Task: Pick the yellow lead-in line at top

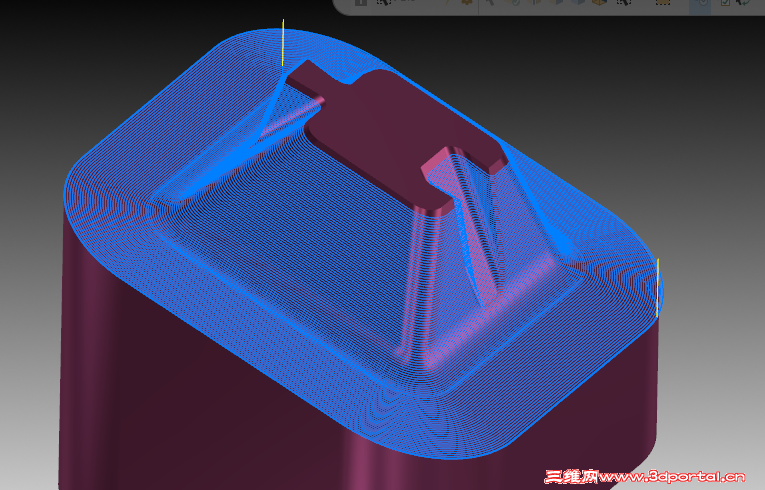Action: (283, 42)
